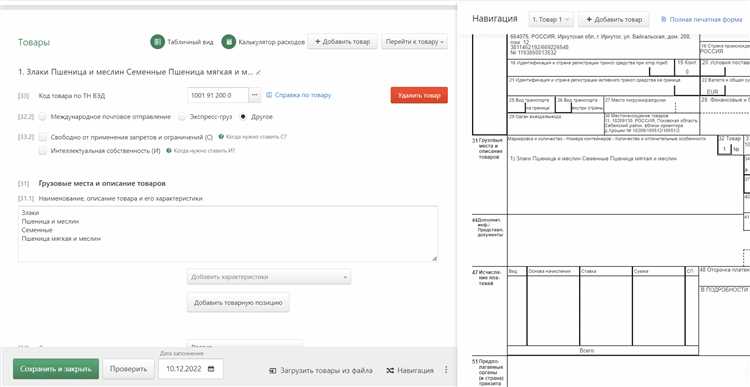Open the Калькулятор расходов expense calculator

[x=263, y=42]
